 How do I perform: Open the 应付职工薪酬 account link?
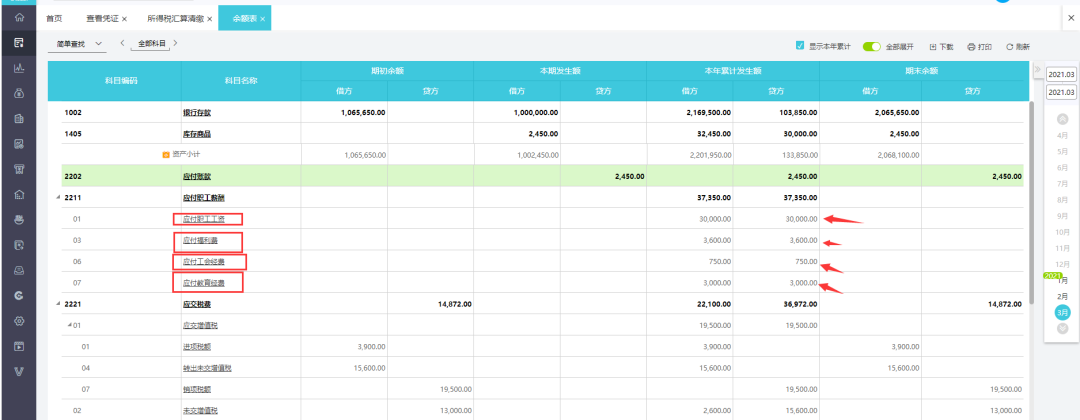pyautogui.click(x=203, y=198)
